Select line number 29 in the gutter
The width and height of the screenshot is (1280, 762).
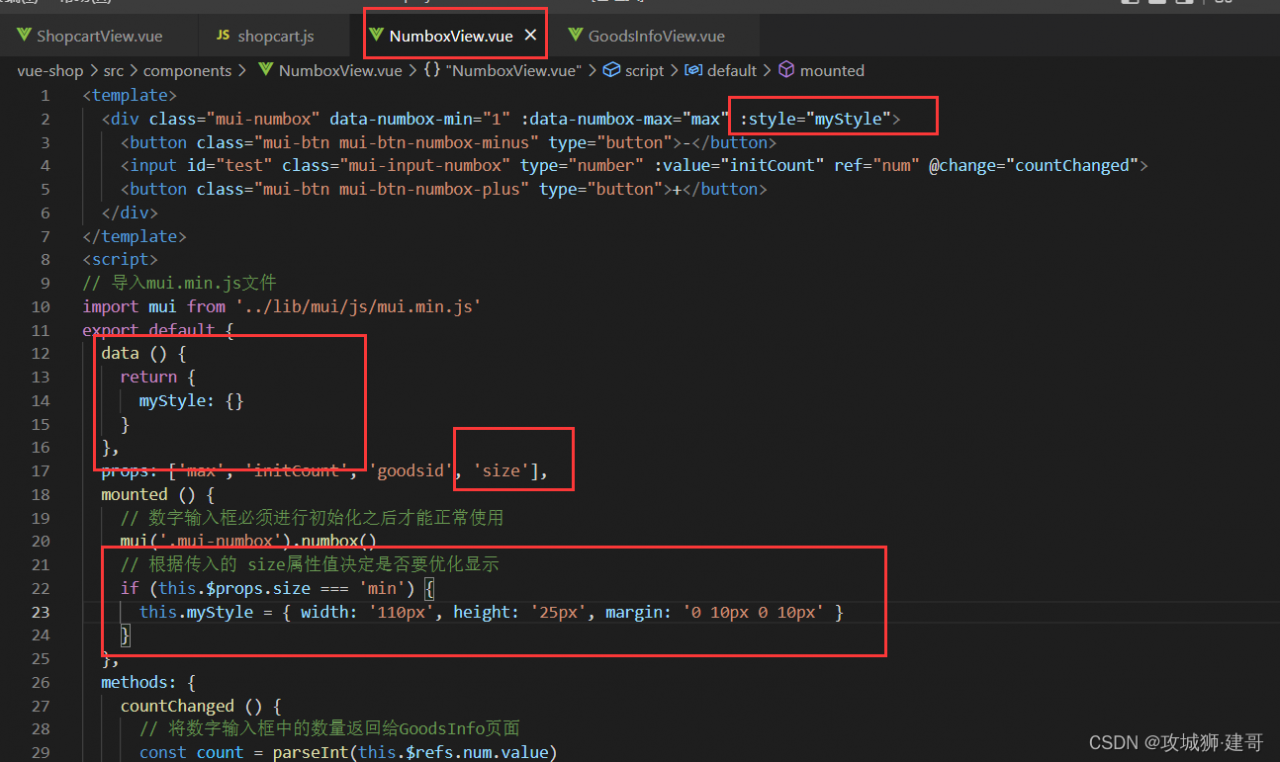click(40, 753)
